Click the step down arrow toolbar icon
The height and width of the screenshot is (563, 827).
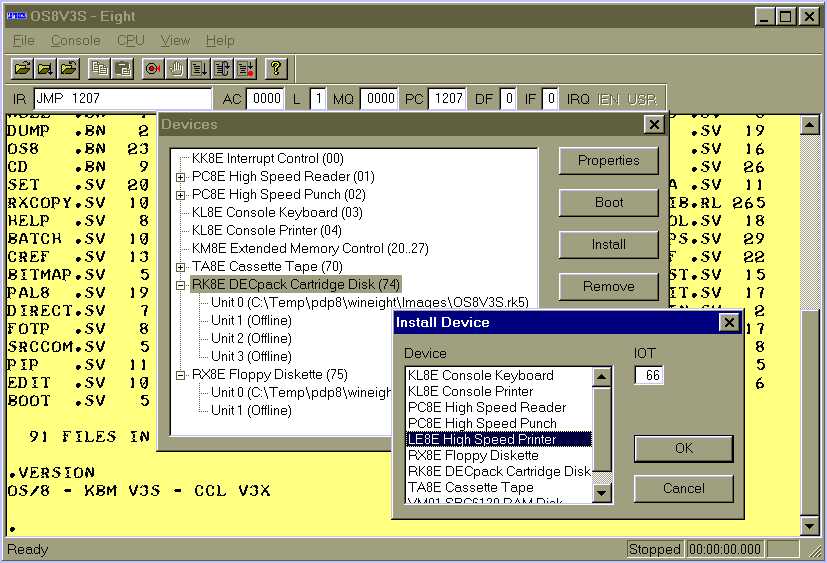[199, 69]
